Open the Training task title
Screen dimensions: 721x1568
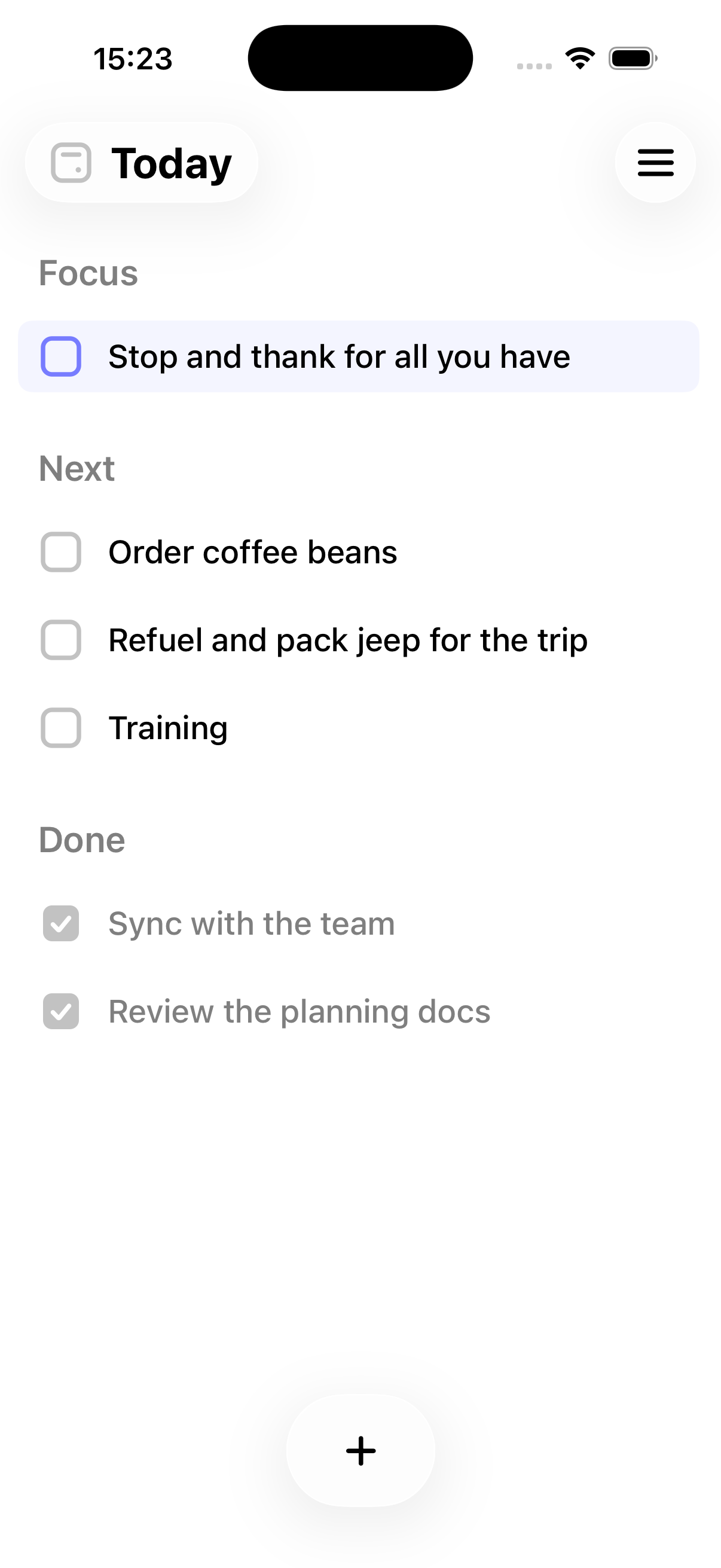(x=168, y=727)
